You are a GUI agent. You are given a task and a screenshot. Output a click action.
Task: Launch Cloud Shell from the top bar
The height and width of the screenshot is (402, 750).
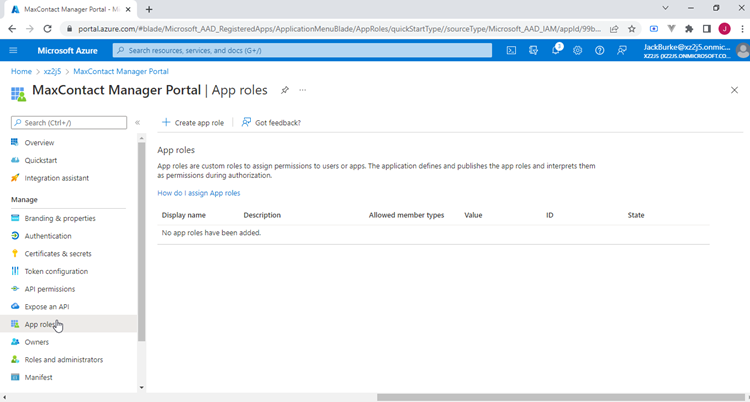(511, 50)
